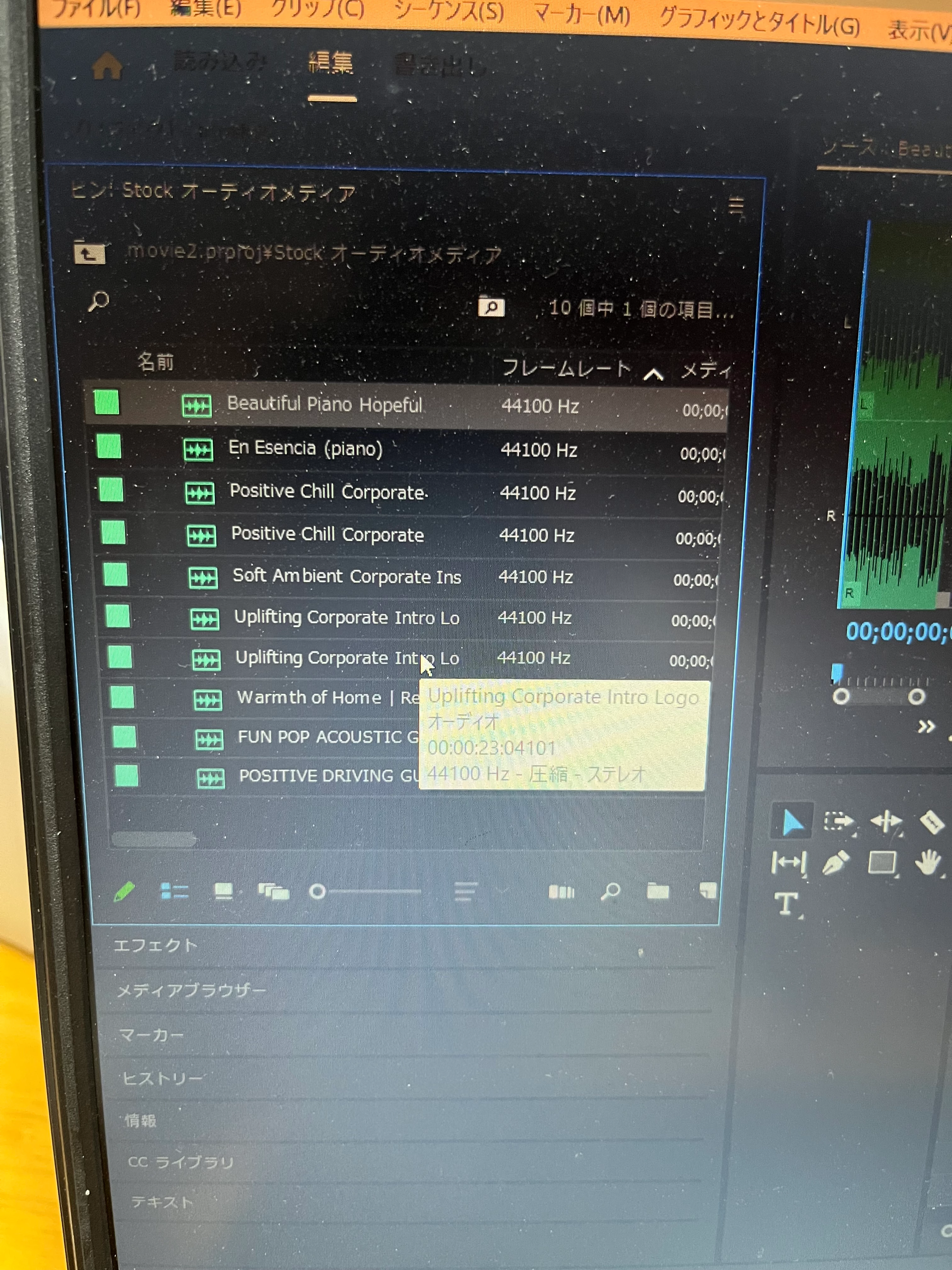Select the Type (T) tool
952x1270 pixels.
click(x=787, y=904)
